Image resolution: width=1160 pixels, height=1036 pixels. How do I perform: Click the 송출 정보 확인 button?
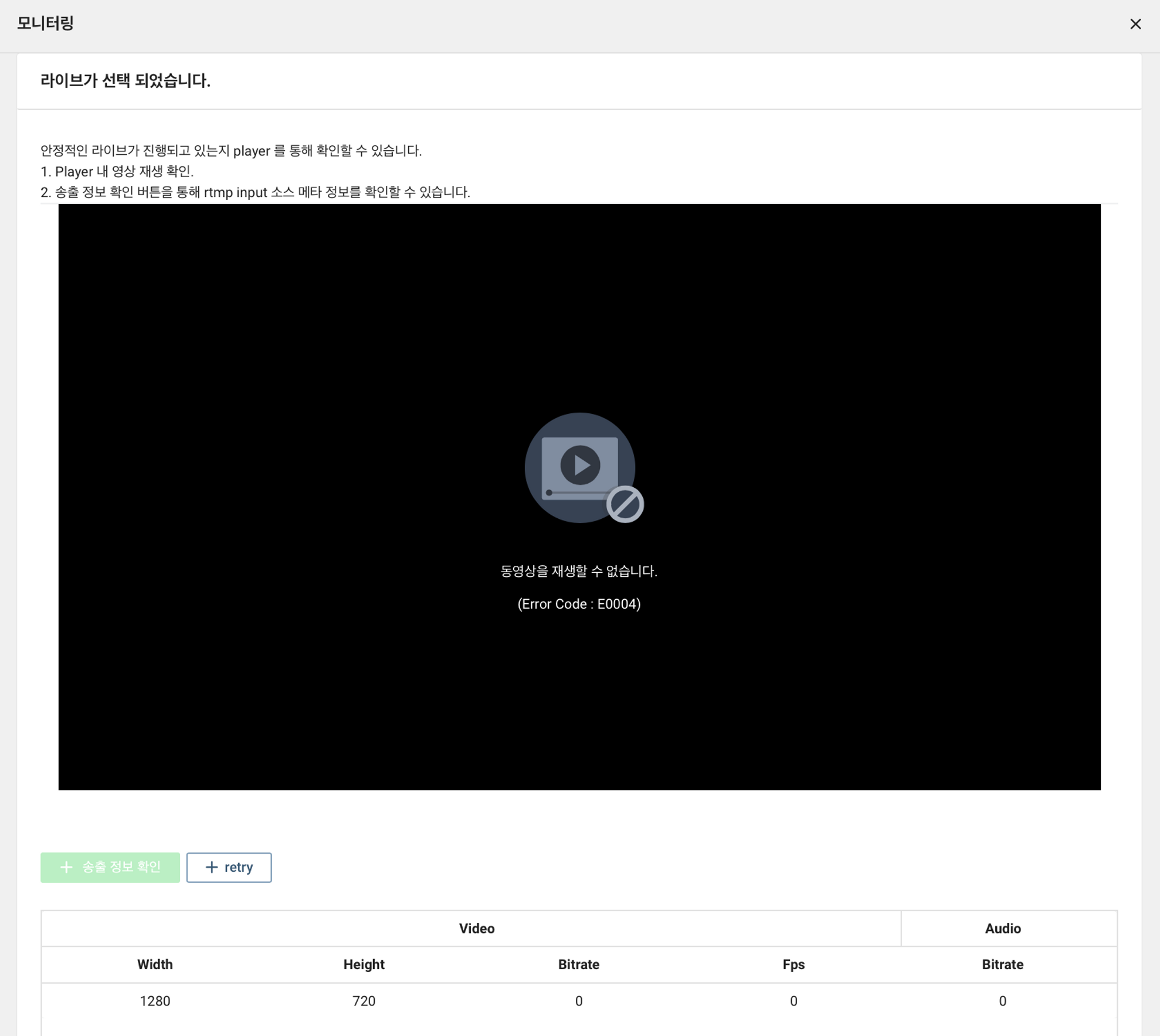pos(110,867)
